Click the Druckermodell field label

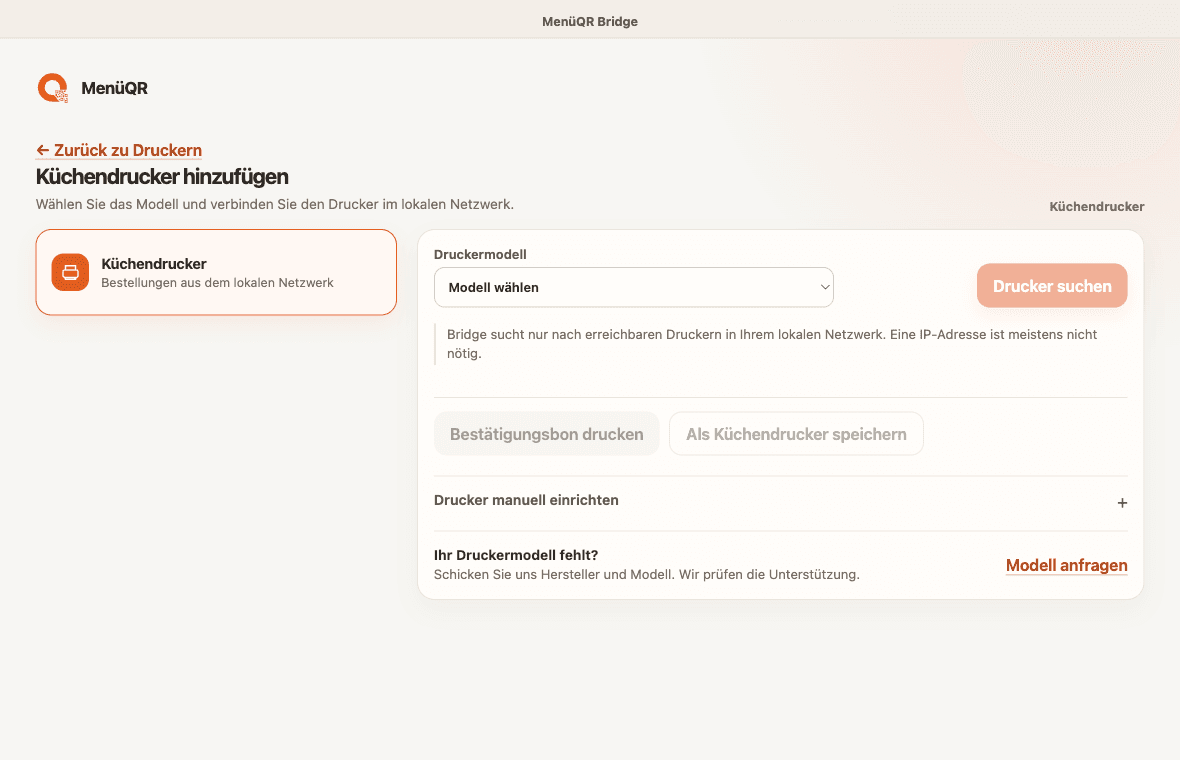[x=480, y=254]
